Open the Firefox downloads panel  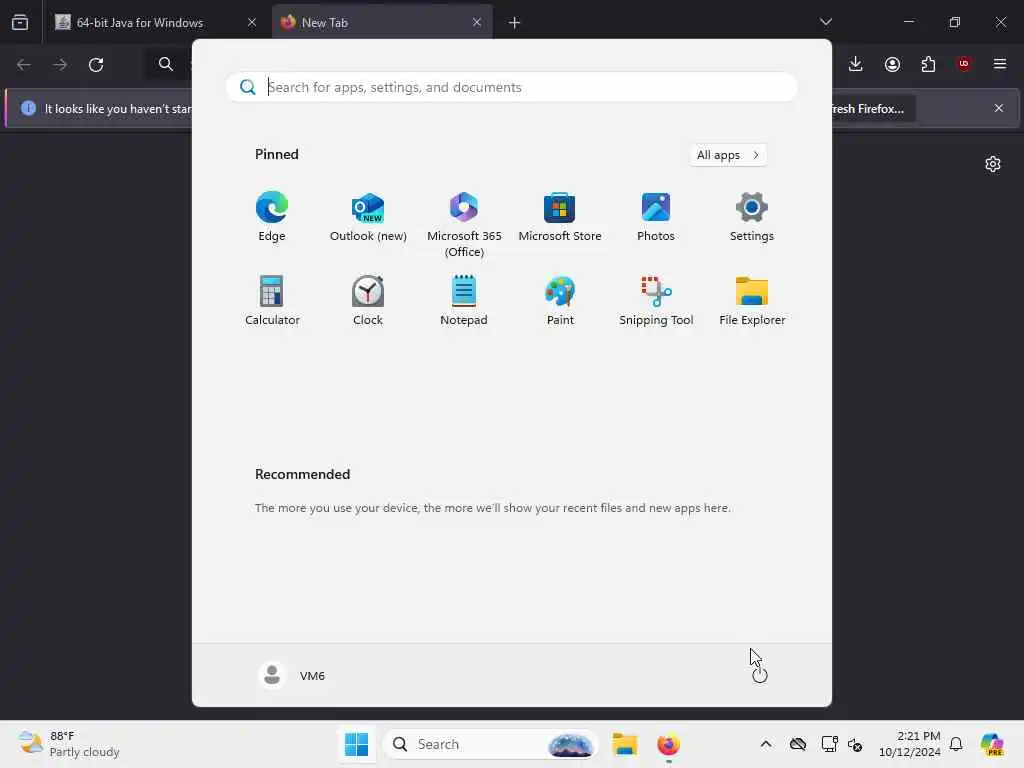tap(856, 64)
